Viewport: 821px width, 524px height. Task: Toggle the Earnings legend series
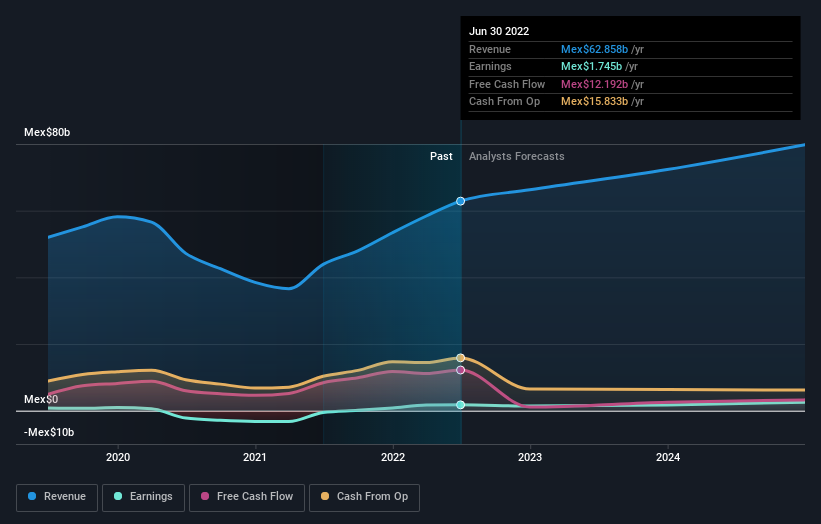(143, 497)
